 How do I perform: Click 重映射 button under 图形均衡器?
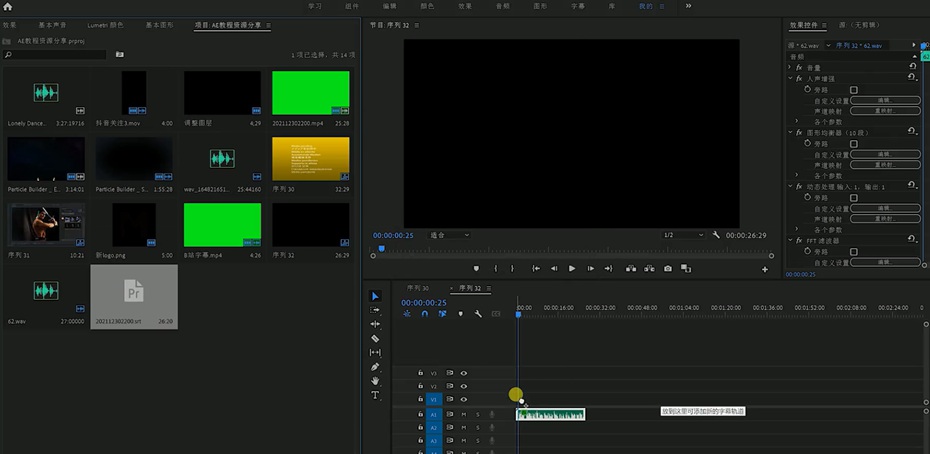(x=885, y=164)
